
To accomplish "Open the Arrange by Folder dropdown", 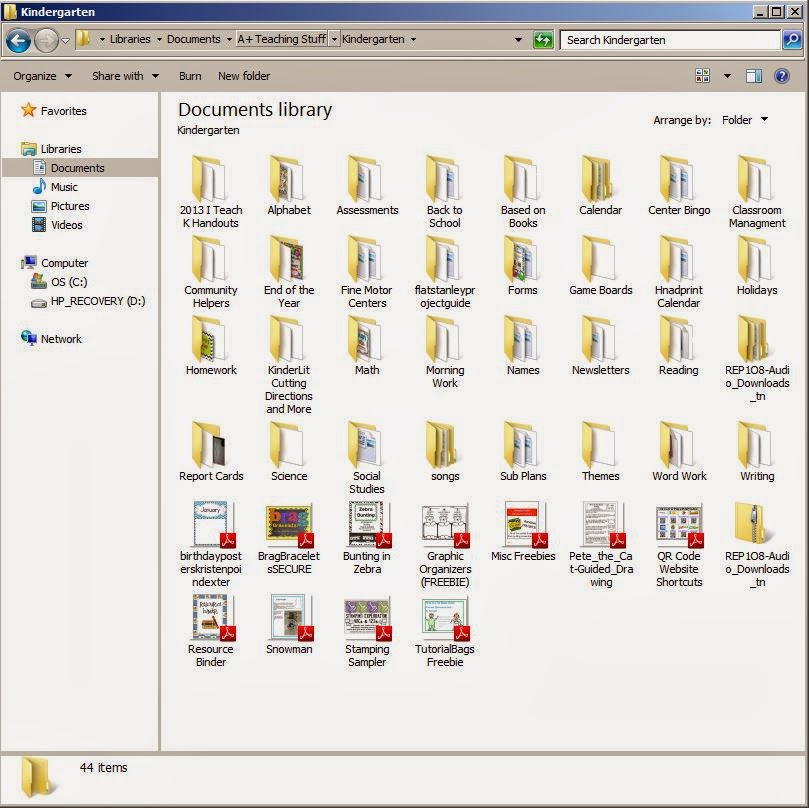I will click(x=745, y=119).
